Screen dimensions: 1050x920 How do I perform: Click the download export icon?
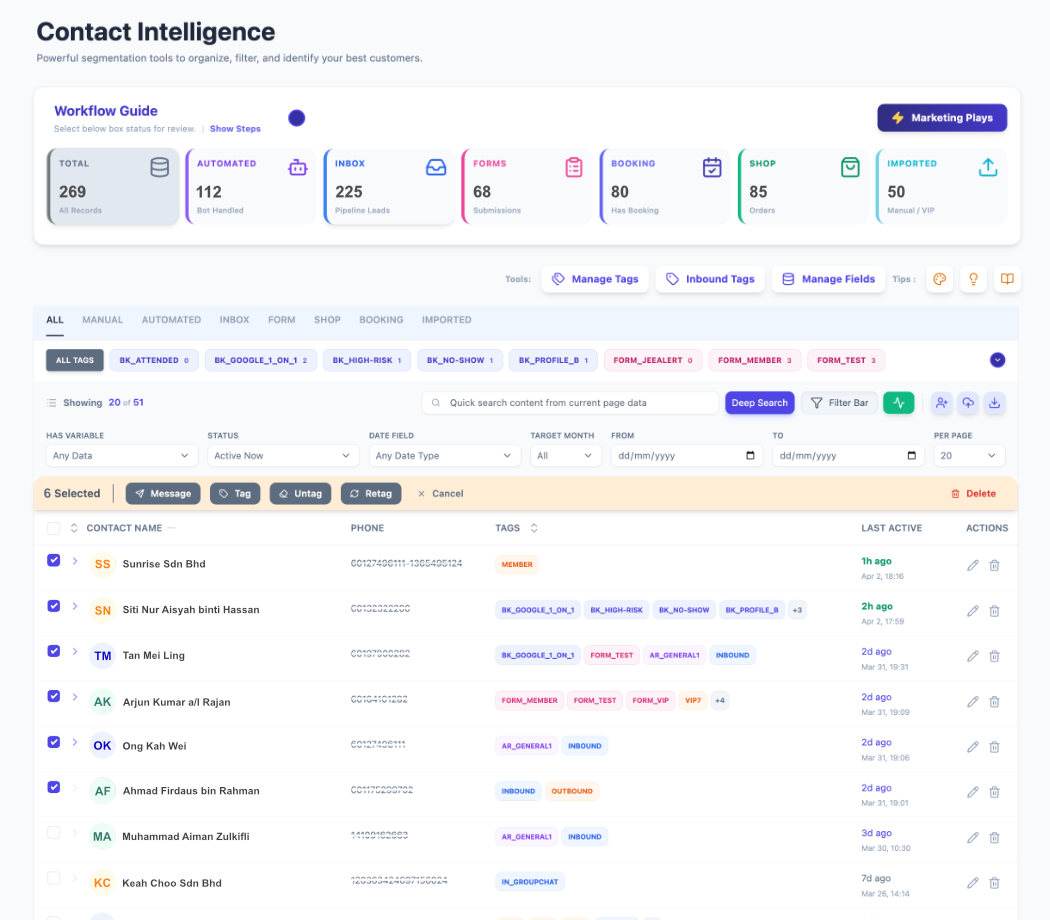coord(994,402)
